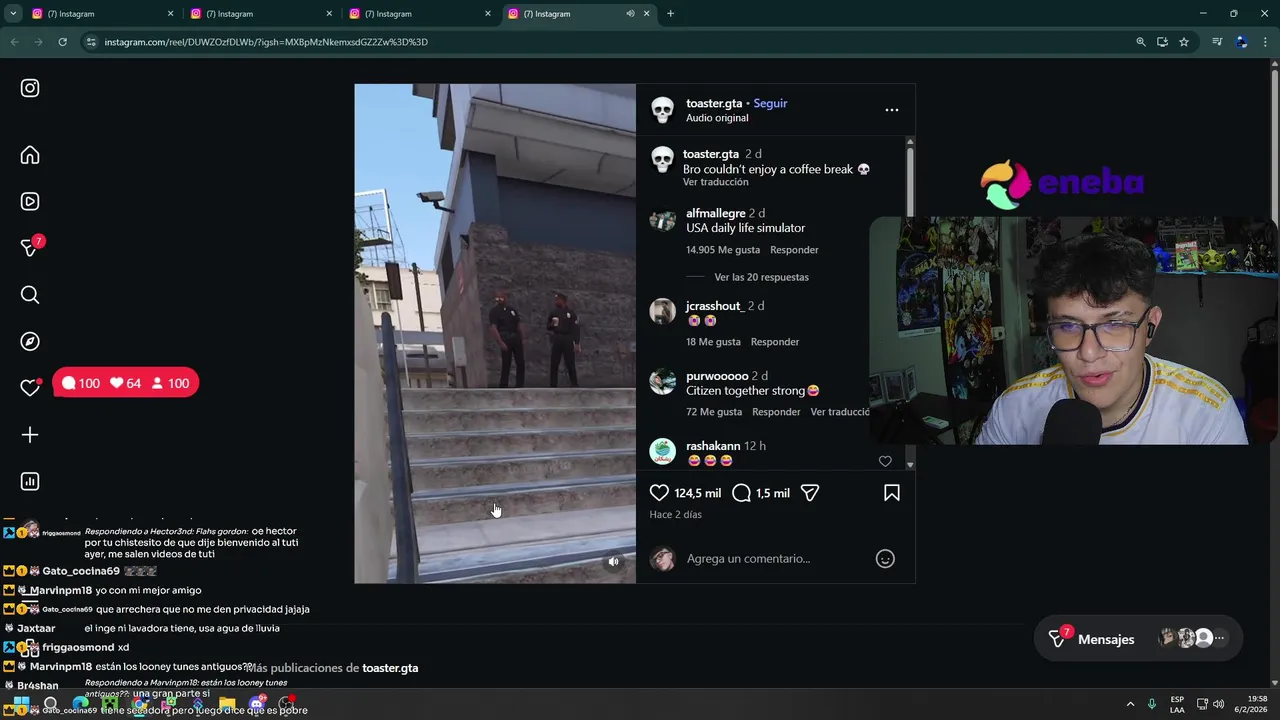Click comments scrollbar down arrow
The image size is (1280, 720).
click(x=910, y=465)
